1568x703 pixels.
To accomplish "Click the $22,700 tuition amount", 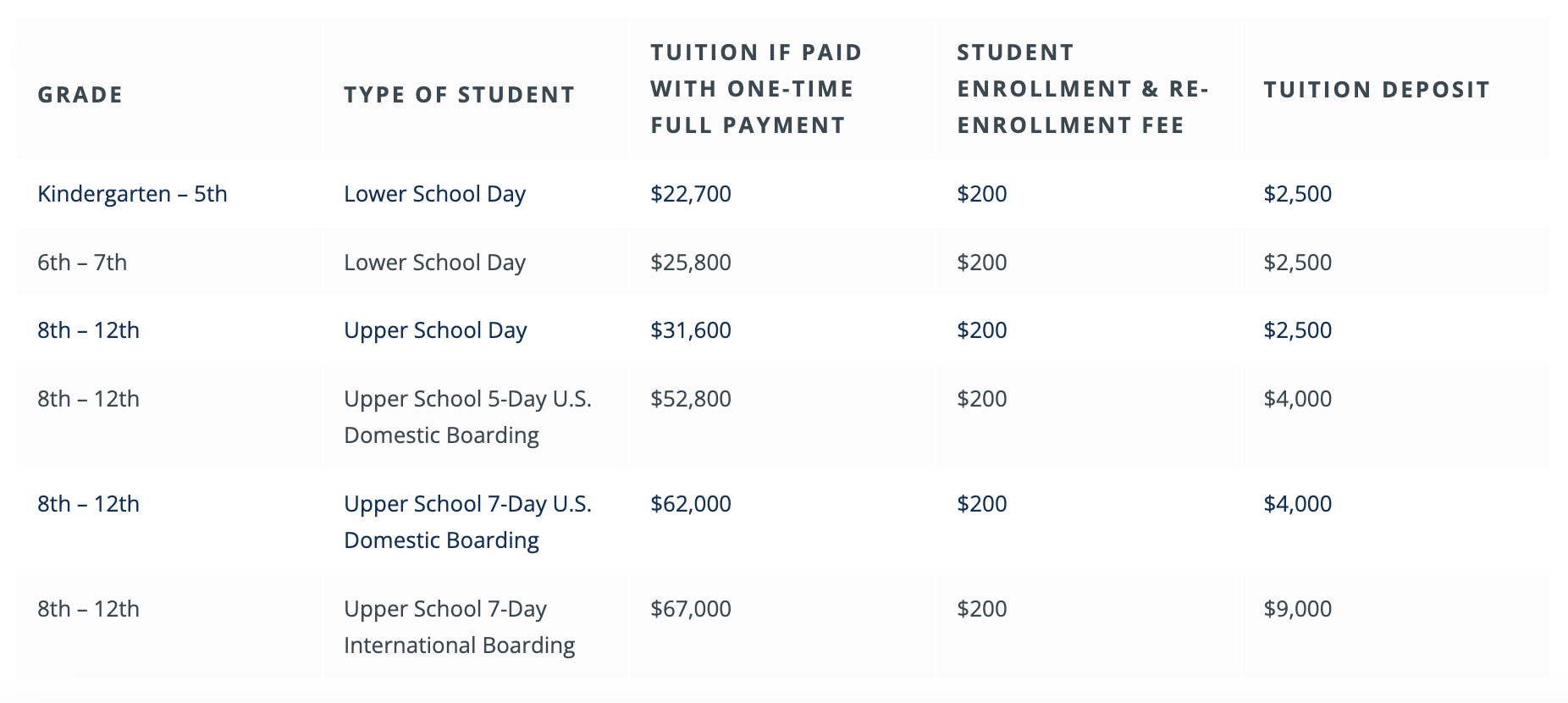I will point(690,194).
